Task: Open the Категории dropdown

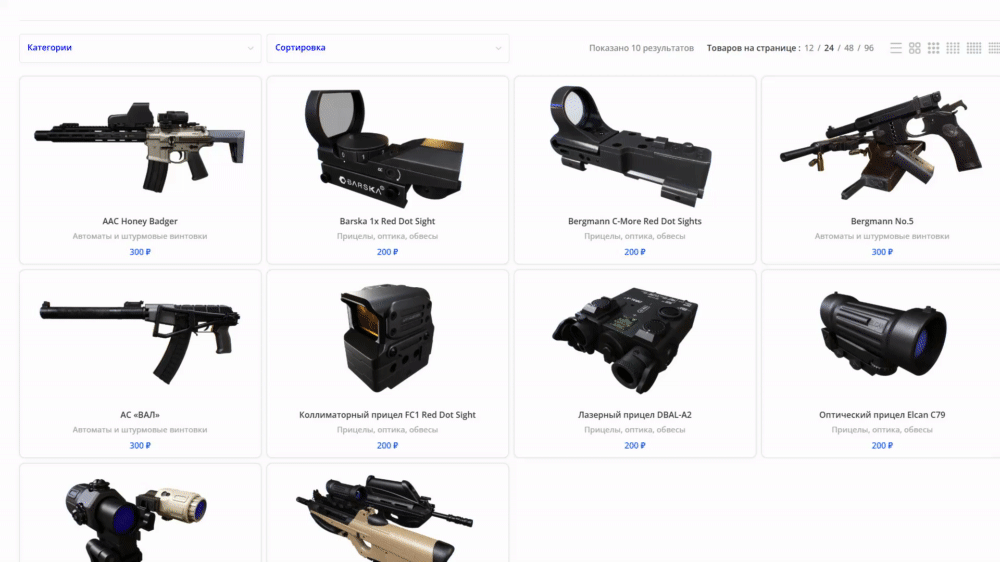Action: click(x=140, y=48)
